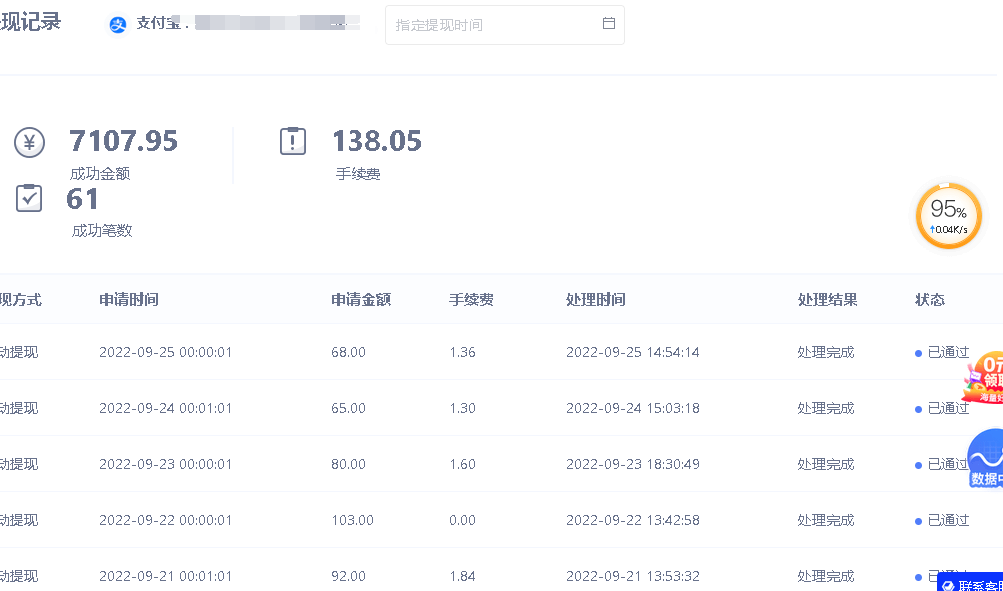Click the 103.00 amount cell
Viewport: 1003px width, 591px height.
tap(352, 520)
